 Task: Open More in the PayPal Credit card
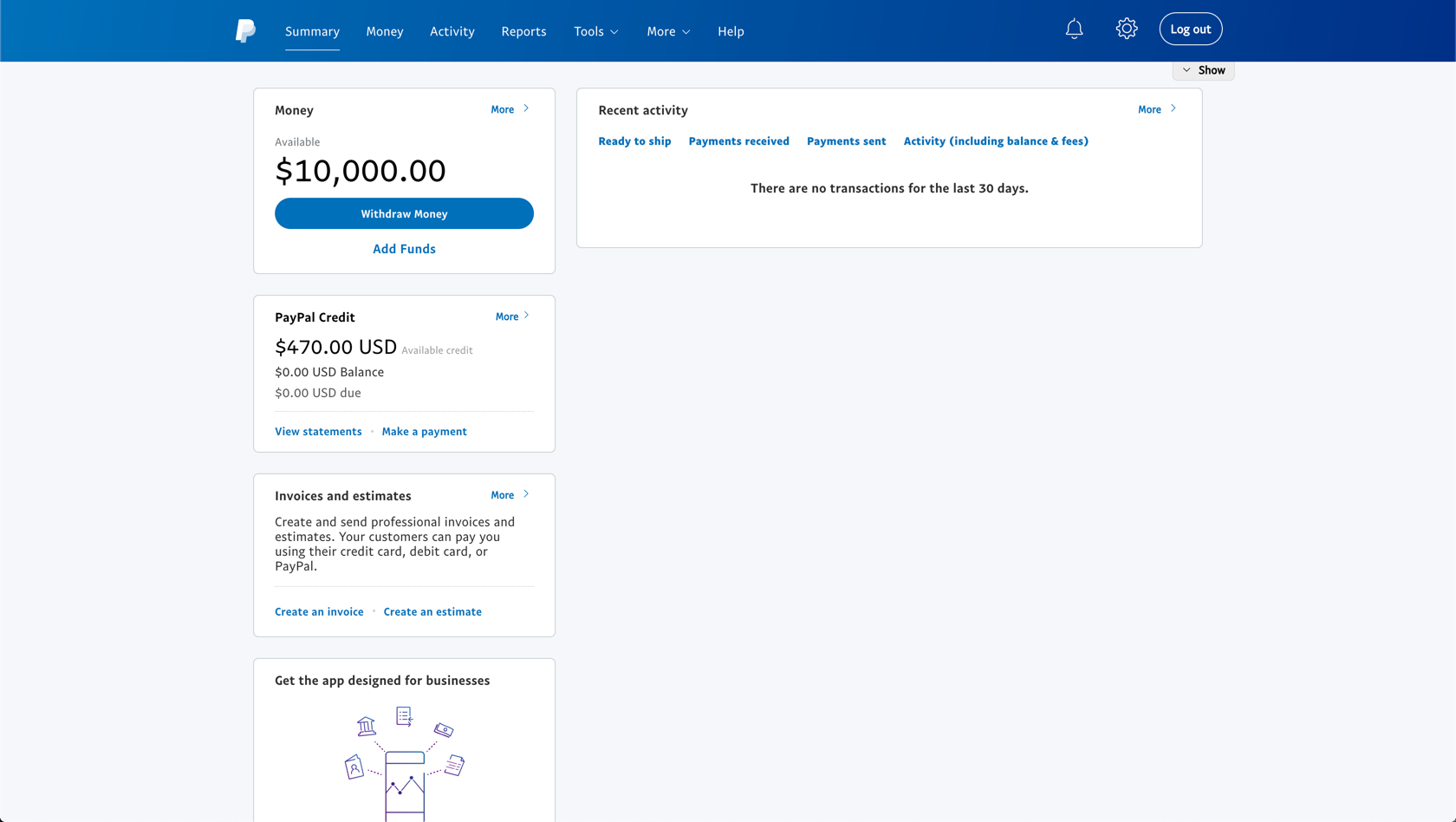click(x=512, y=316)
